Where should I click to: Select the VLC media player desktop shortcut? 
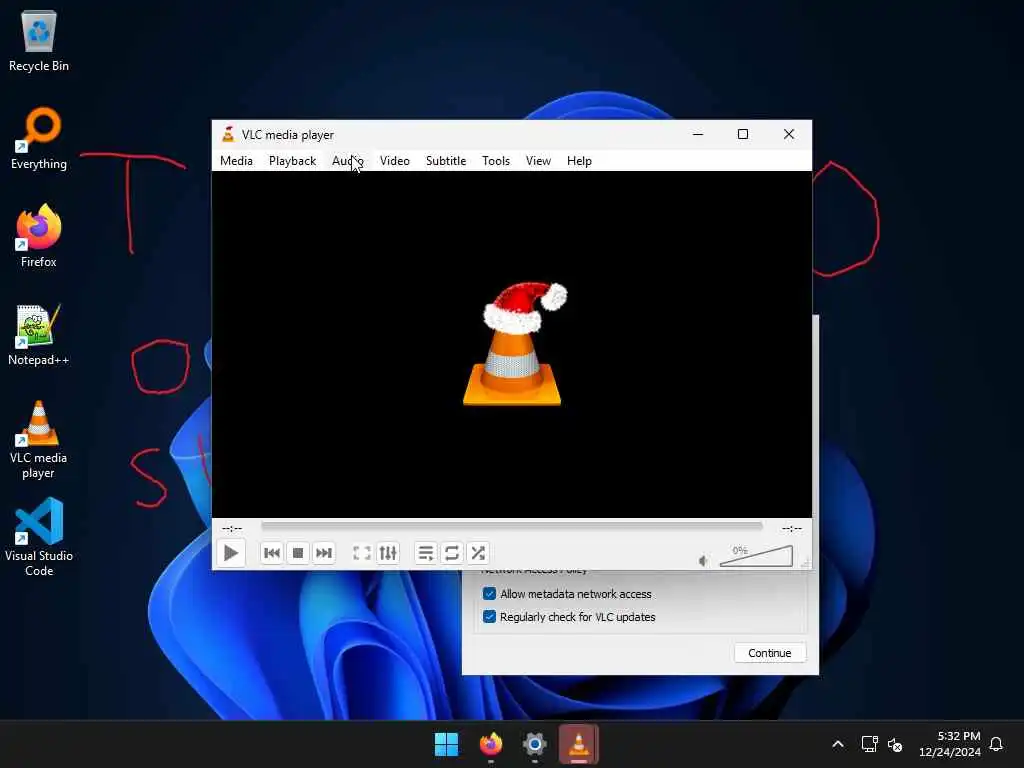39,440
